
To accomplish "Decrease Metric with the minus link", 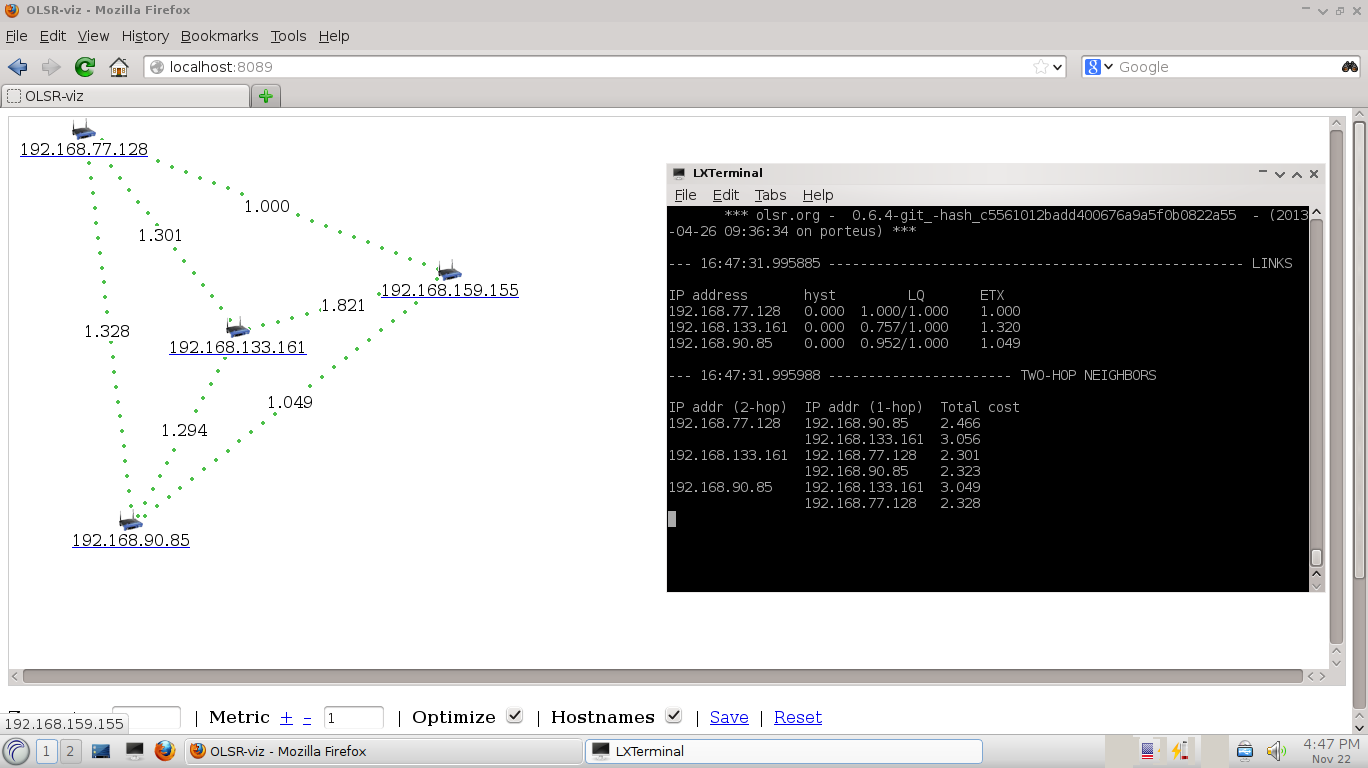I will pyautogui.click(x=307, y=717).
